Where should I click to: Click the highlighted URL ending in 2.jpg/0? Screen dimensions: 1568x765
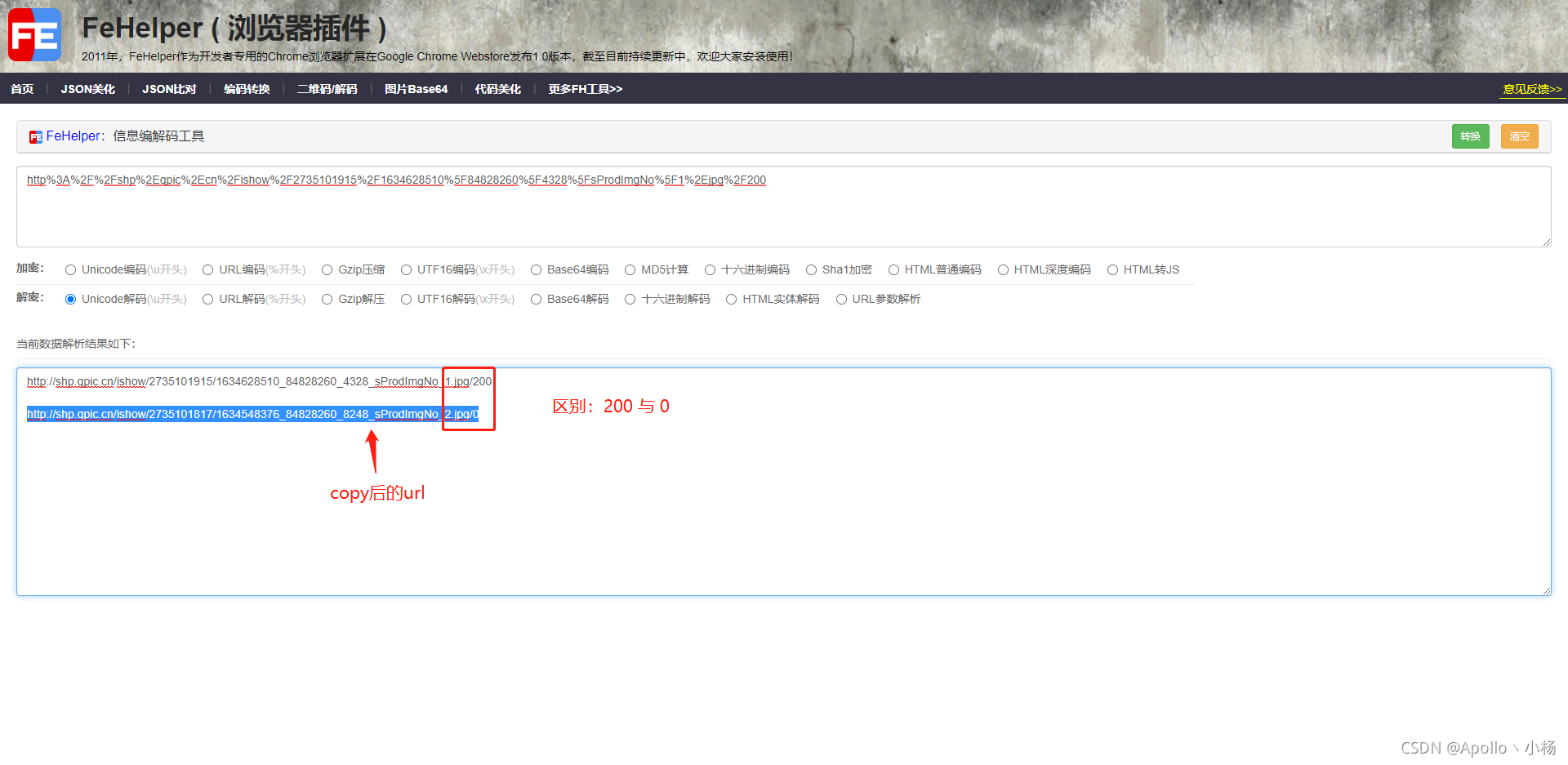(x=253, y=414)
